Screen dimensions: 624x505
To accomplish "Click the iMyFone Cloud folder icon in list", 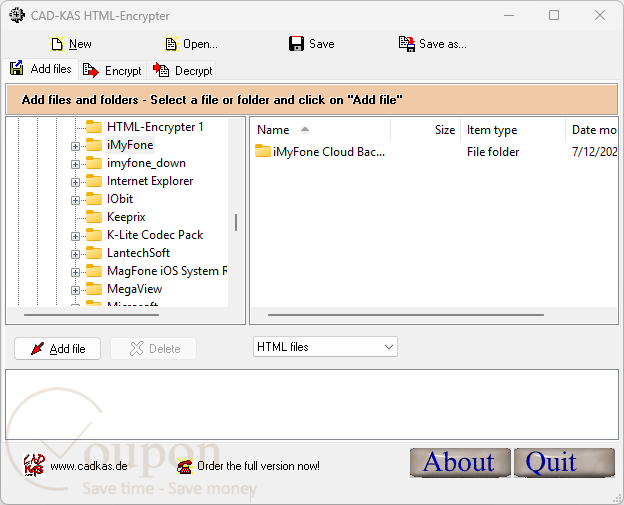I will [x=263, y=151].
